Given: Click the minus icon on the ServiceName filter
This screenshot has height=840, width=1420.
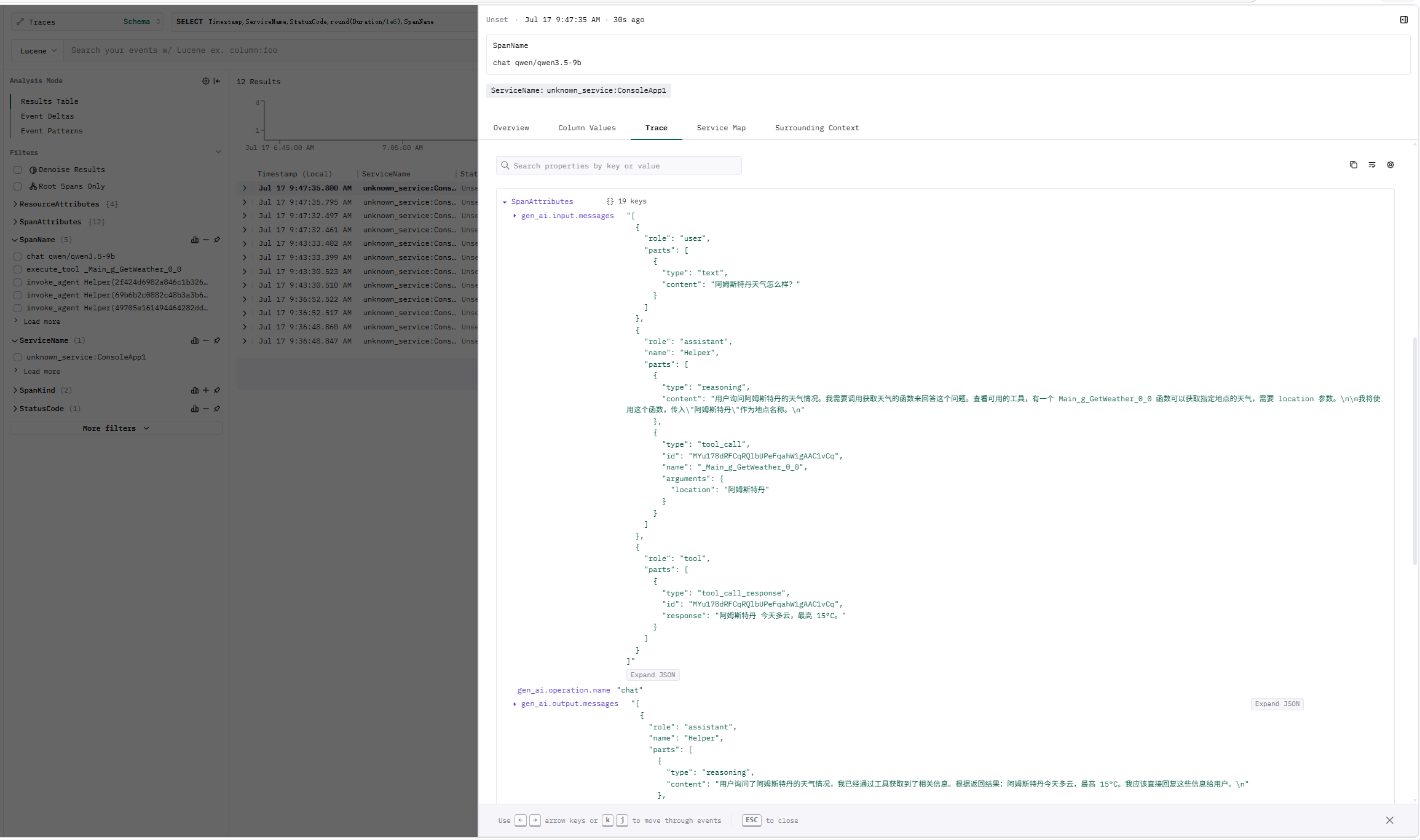Looking at the screenshot, I should (x=206, y=340).
